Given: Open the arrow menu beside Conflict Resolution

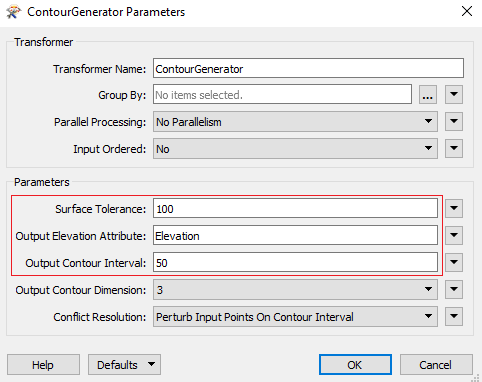Looking at the screenshot, I should coord(454,317).
